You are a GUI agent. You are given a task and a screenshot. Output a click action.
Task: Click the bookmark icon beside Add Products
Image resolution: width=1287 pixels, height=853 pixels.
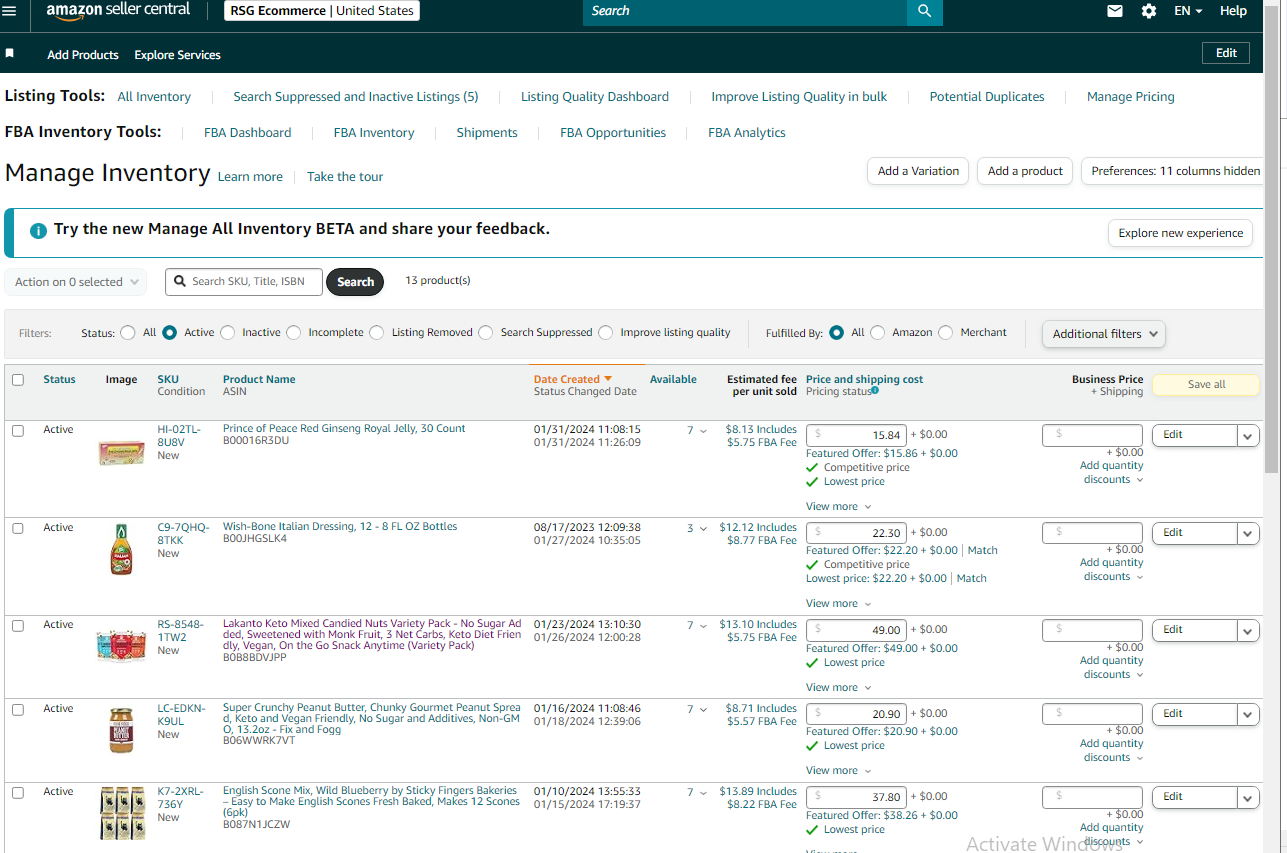pyautogui.click(x=10, y=53)
